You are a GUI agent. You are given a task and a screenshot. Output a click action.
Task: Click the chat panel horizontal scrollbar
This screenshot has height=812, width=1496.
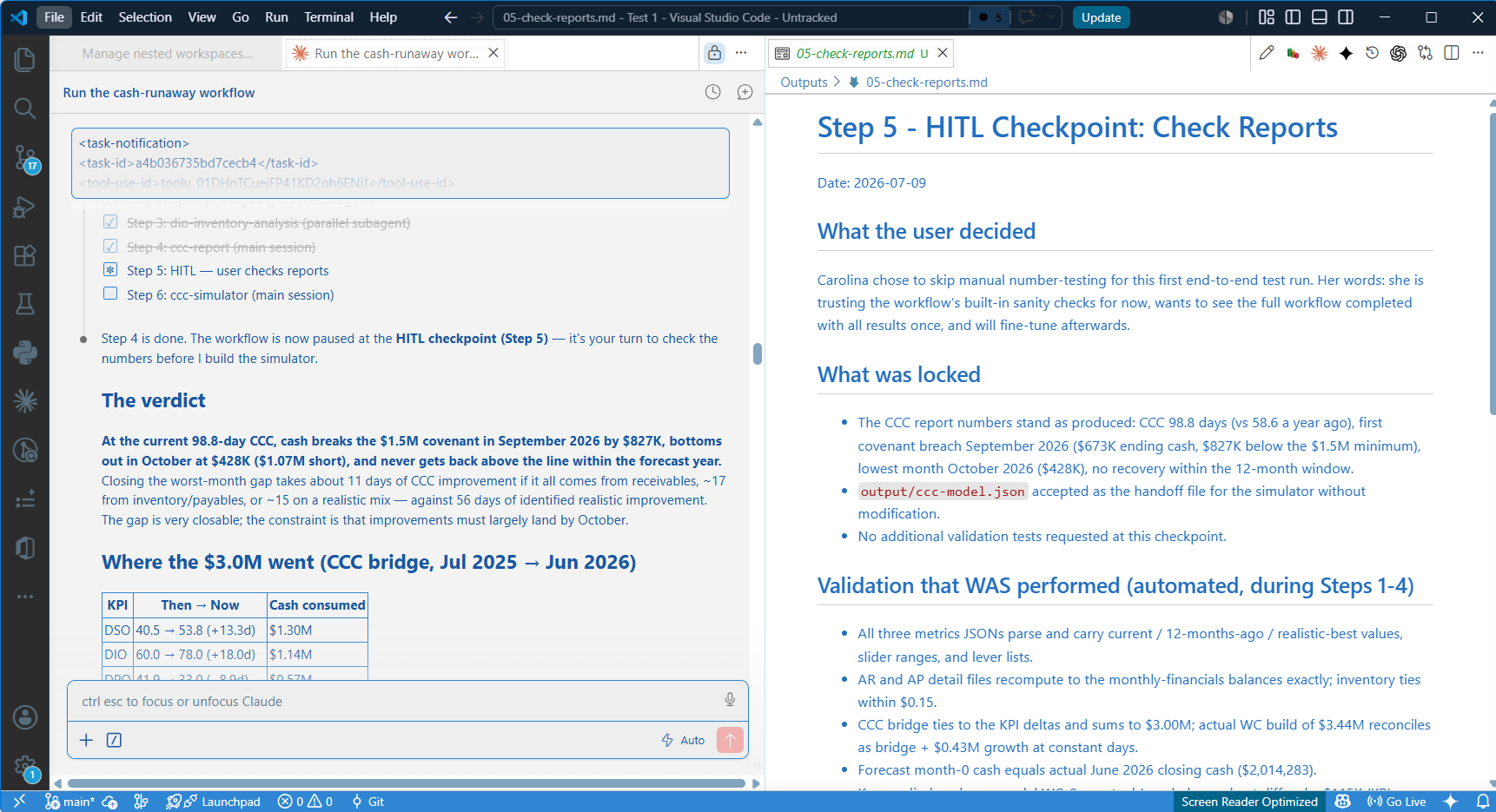[x=406, y=783]
